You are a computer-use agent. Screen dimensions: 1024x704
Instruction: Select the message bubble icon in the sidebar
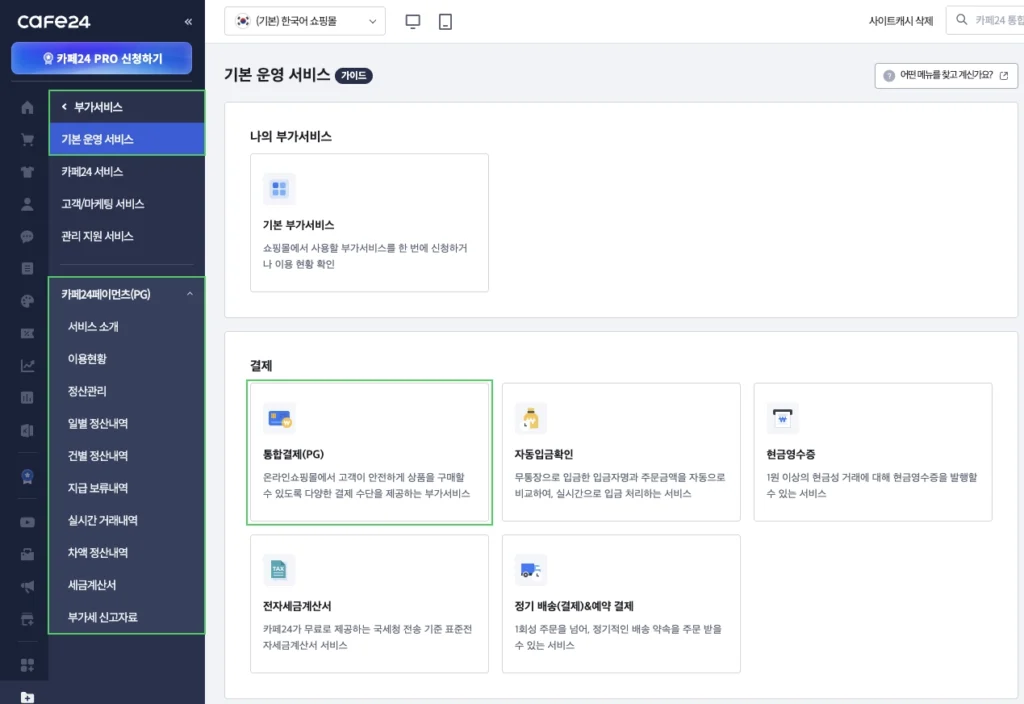pos(26,235)
